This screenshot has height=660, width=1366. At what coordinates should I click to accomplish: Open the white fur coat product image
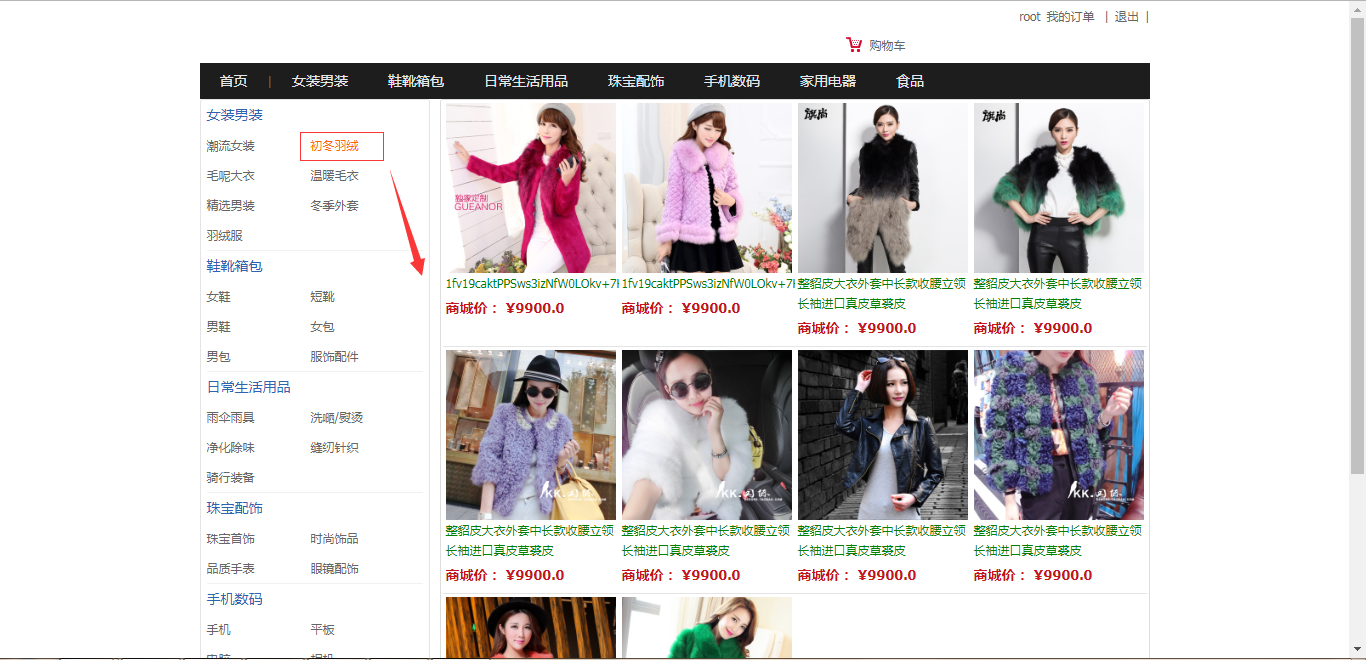point(707,435)
